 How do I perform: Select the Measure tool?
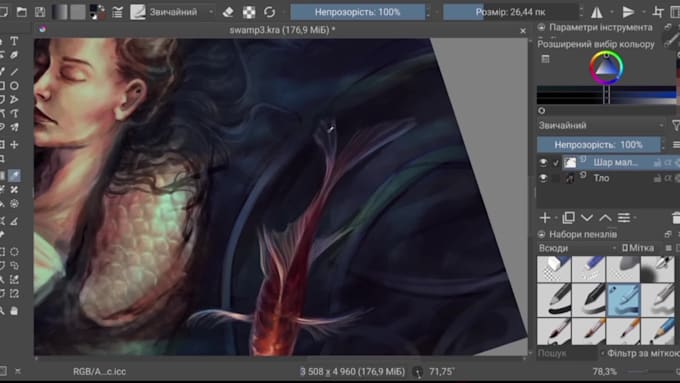pos(14,222)
